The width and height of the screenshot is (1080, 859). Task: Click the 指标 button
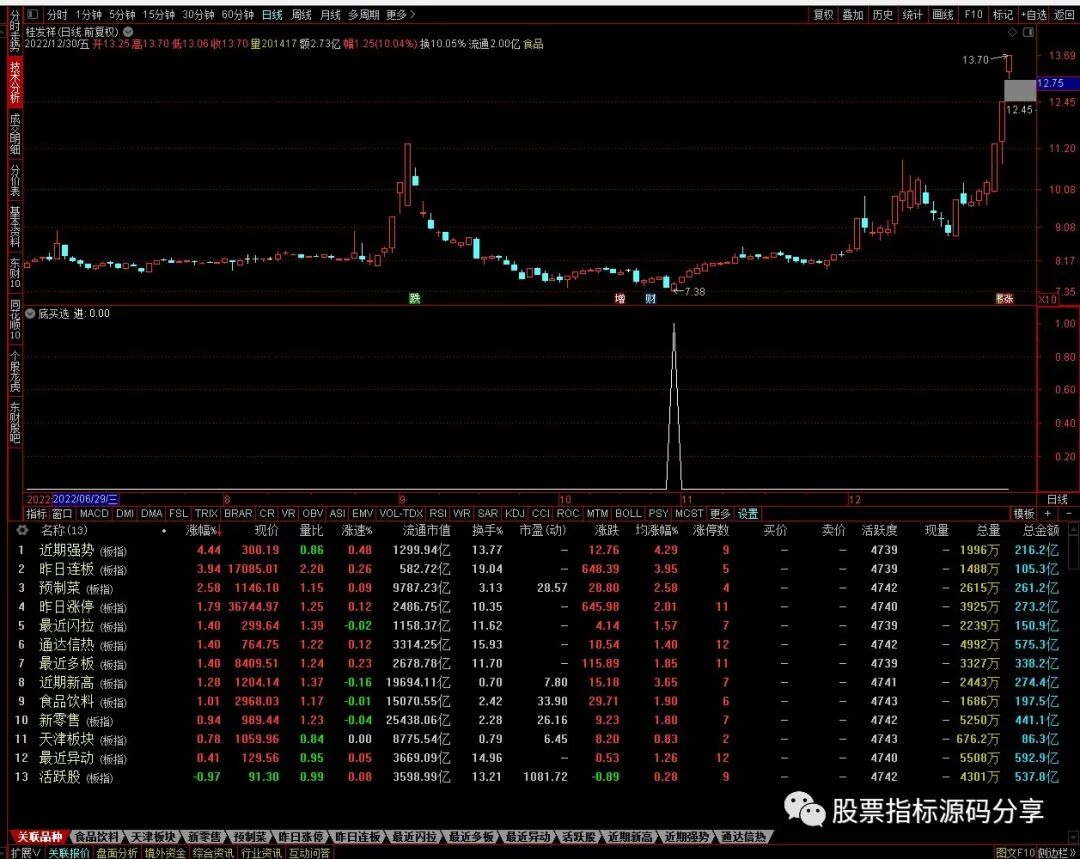click(x=37, y=514)
